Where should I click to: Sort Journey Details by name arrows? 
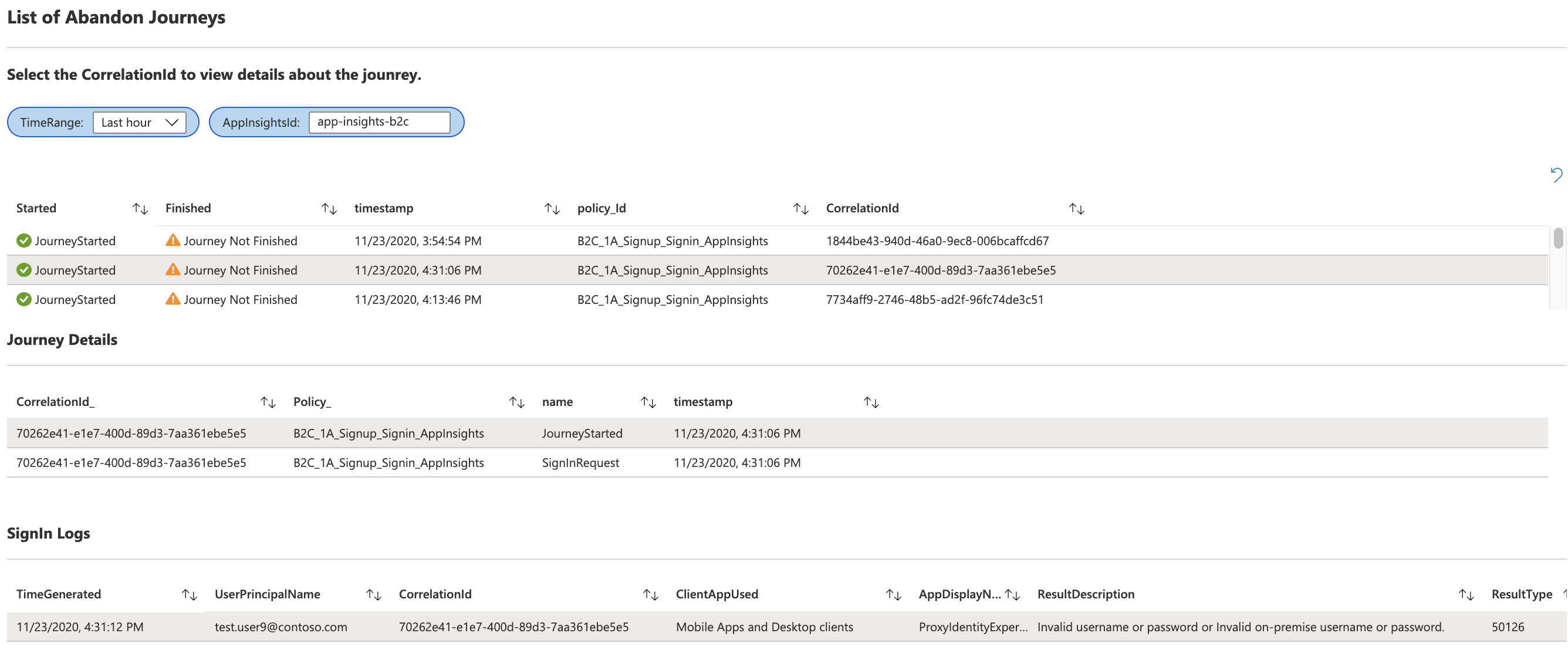648,402
